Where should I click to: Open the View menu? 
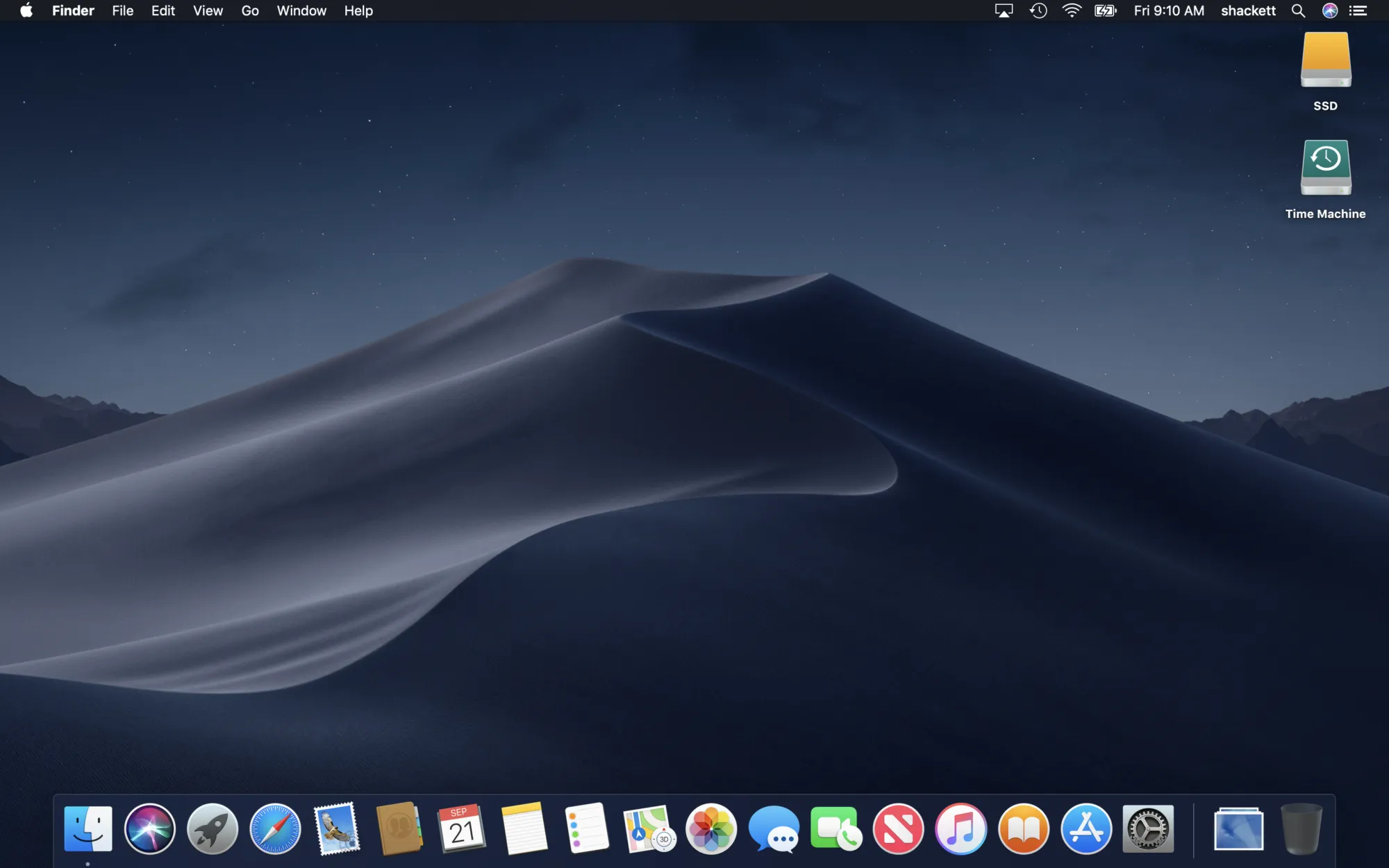(207, 10)
